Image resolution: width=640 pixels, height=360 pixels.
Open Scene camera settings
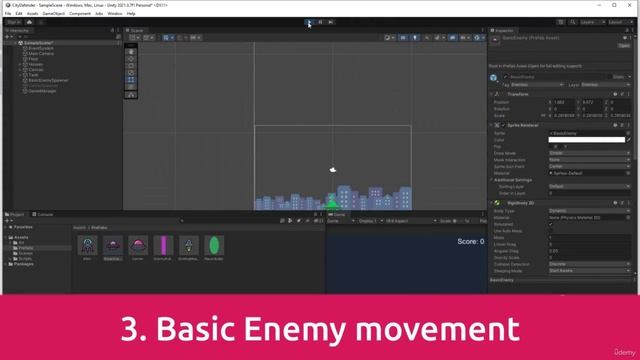click(464, 38)
